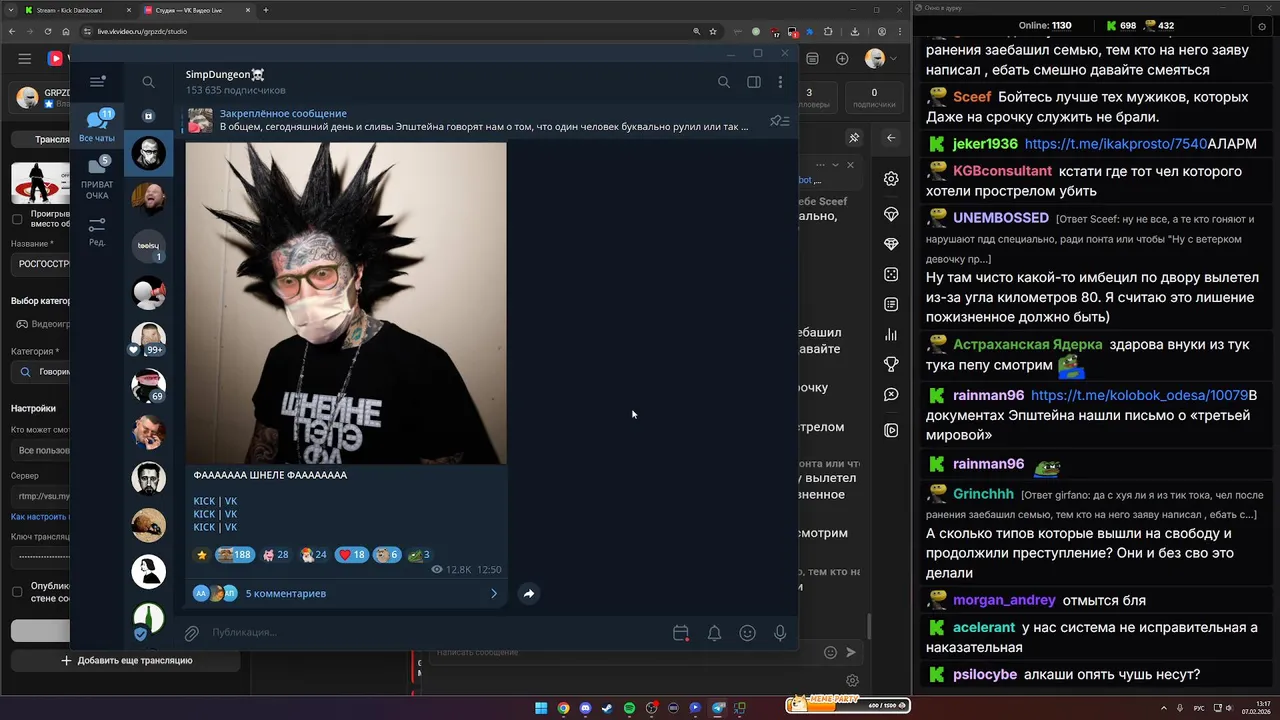This screenshot has height=720, width=1280.
Task: Open Telegram chat list search
Action: tap(148, 82)
